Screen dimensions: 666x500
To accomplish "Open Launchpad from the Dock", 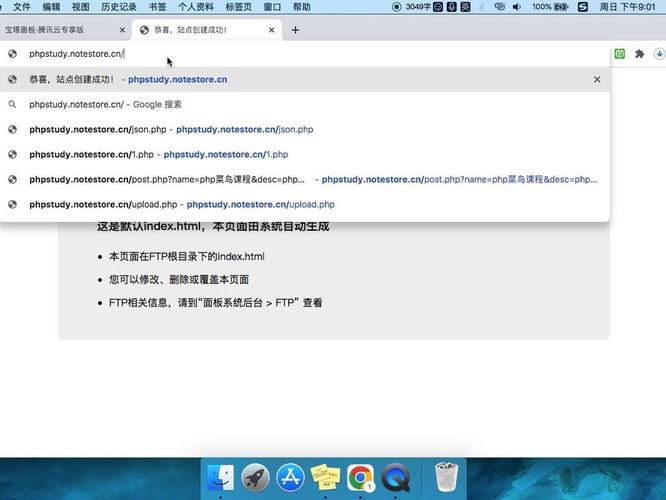I will tap(255, 477).
